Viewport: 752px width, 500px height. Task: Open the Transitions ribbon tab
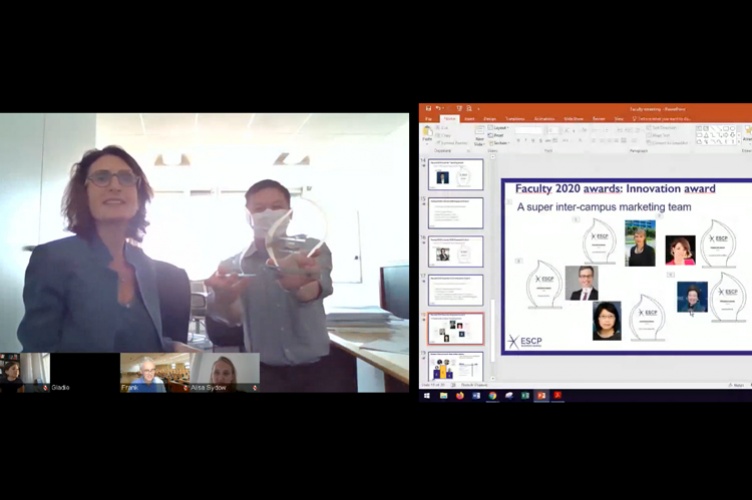click(x=515, y=118)
